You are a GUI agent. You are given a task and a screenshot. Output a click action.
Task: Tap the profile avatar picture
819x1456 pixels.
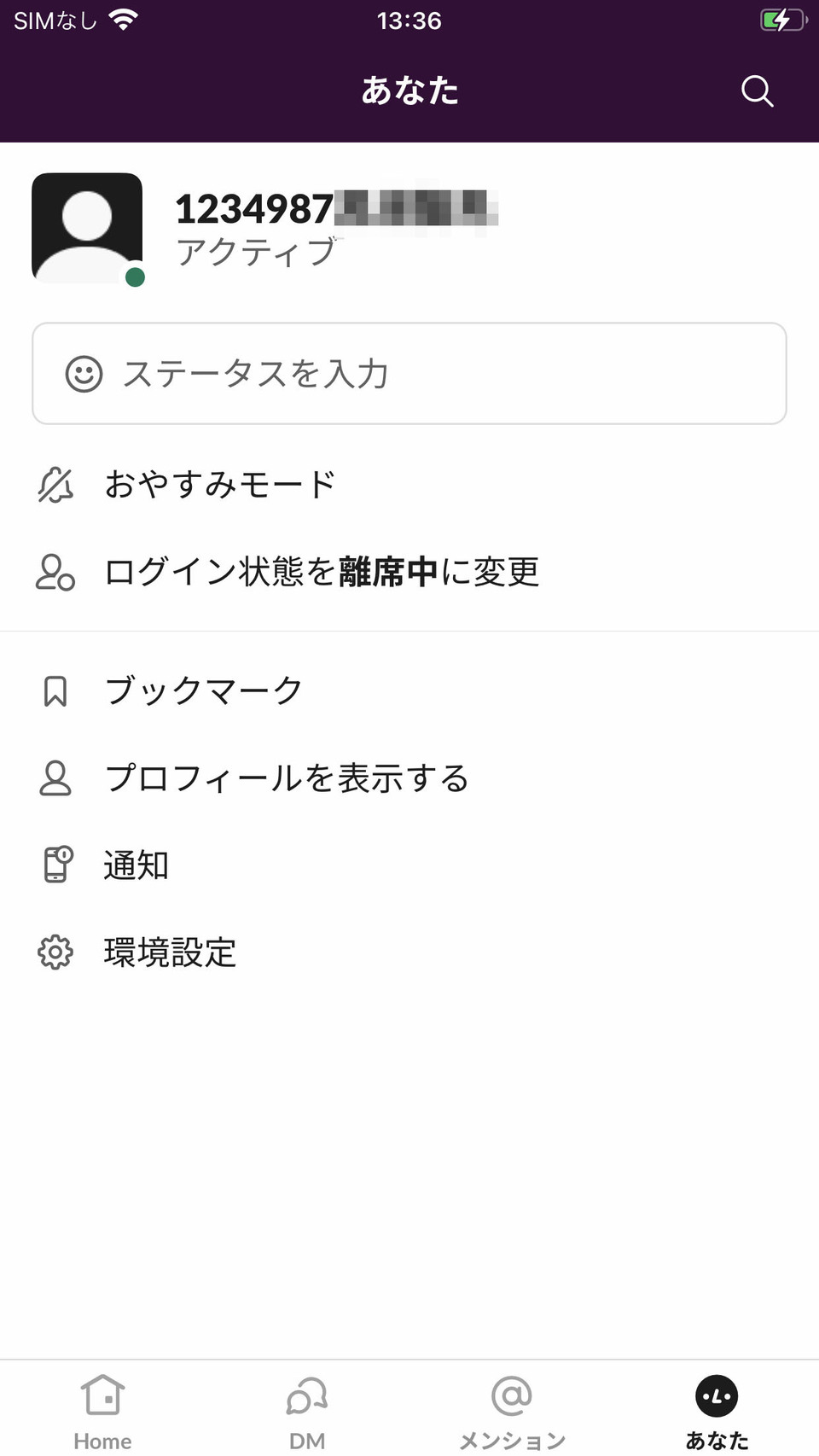point(87,228)
